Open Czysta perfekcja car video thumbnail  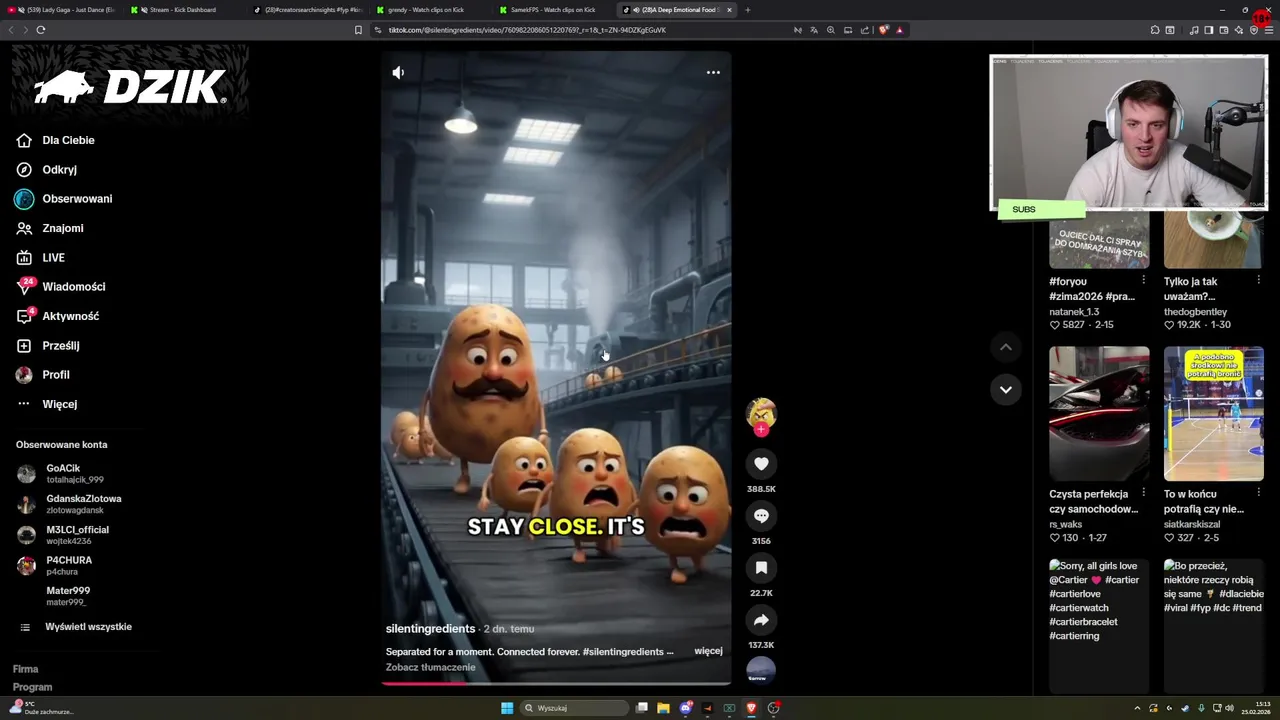(x=1099, y=414)
